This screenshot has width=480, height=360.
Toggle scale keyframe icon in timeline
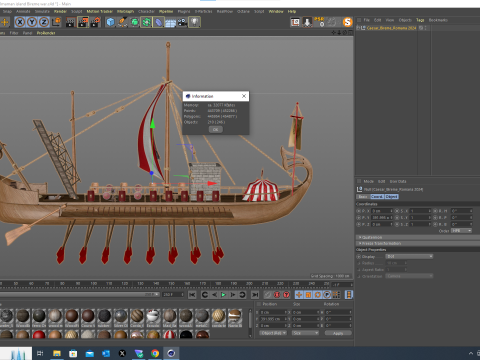click(308, 295)
